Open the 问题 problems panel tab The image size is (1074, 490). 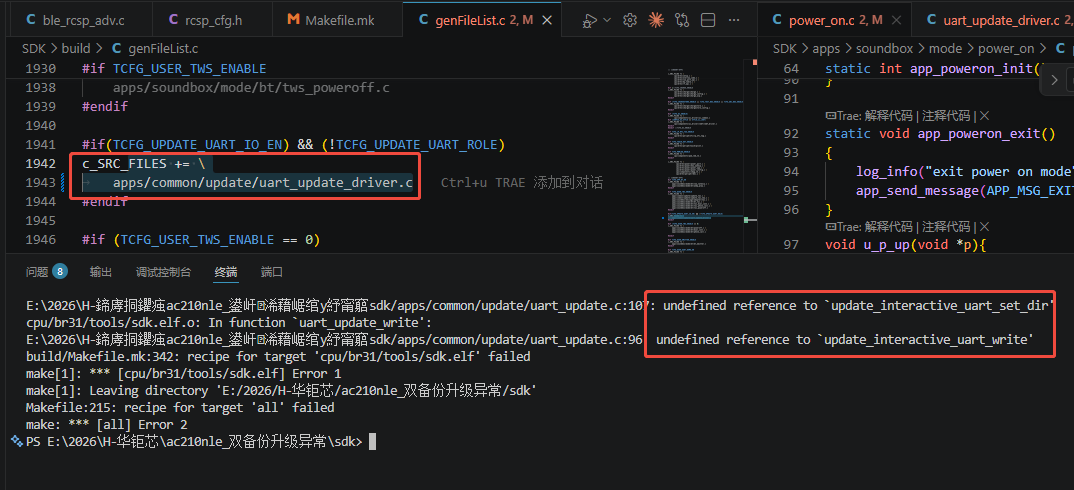[x=37, y=271]
